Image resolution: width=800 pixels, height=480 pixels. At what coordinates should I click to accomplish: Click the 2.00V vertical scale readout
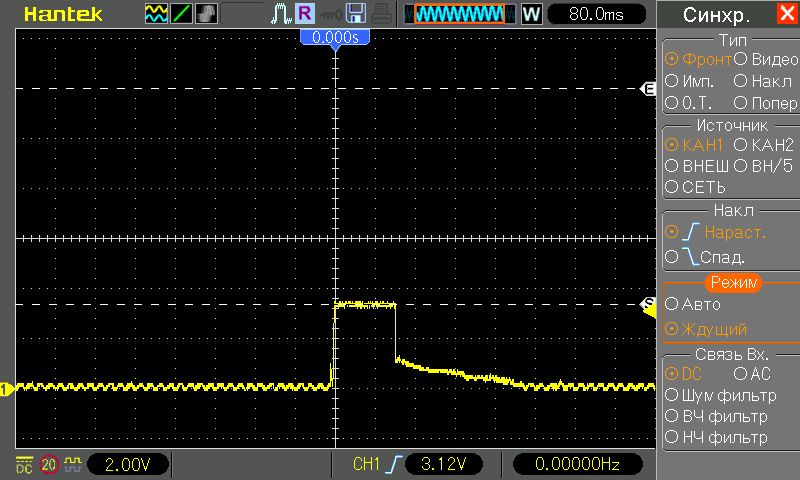coord(128,464)
